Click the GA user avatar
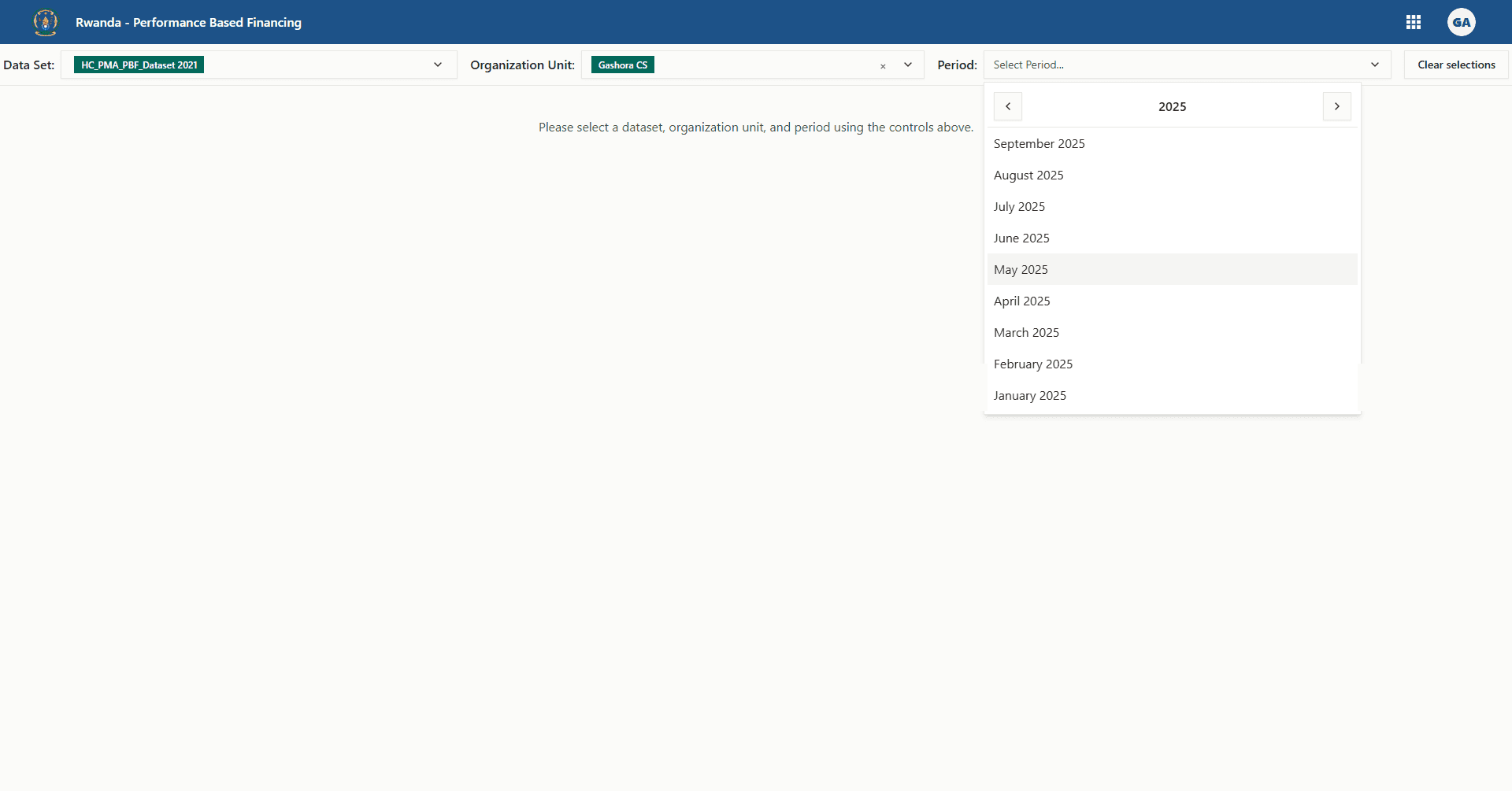This screenshot has height=791, width=1512. click(1462, 22)
